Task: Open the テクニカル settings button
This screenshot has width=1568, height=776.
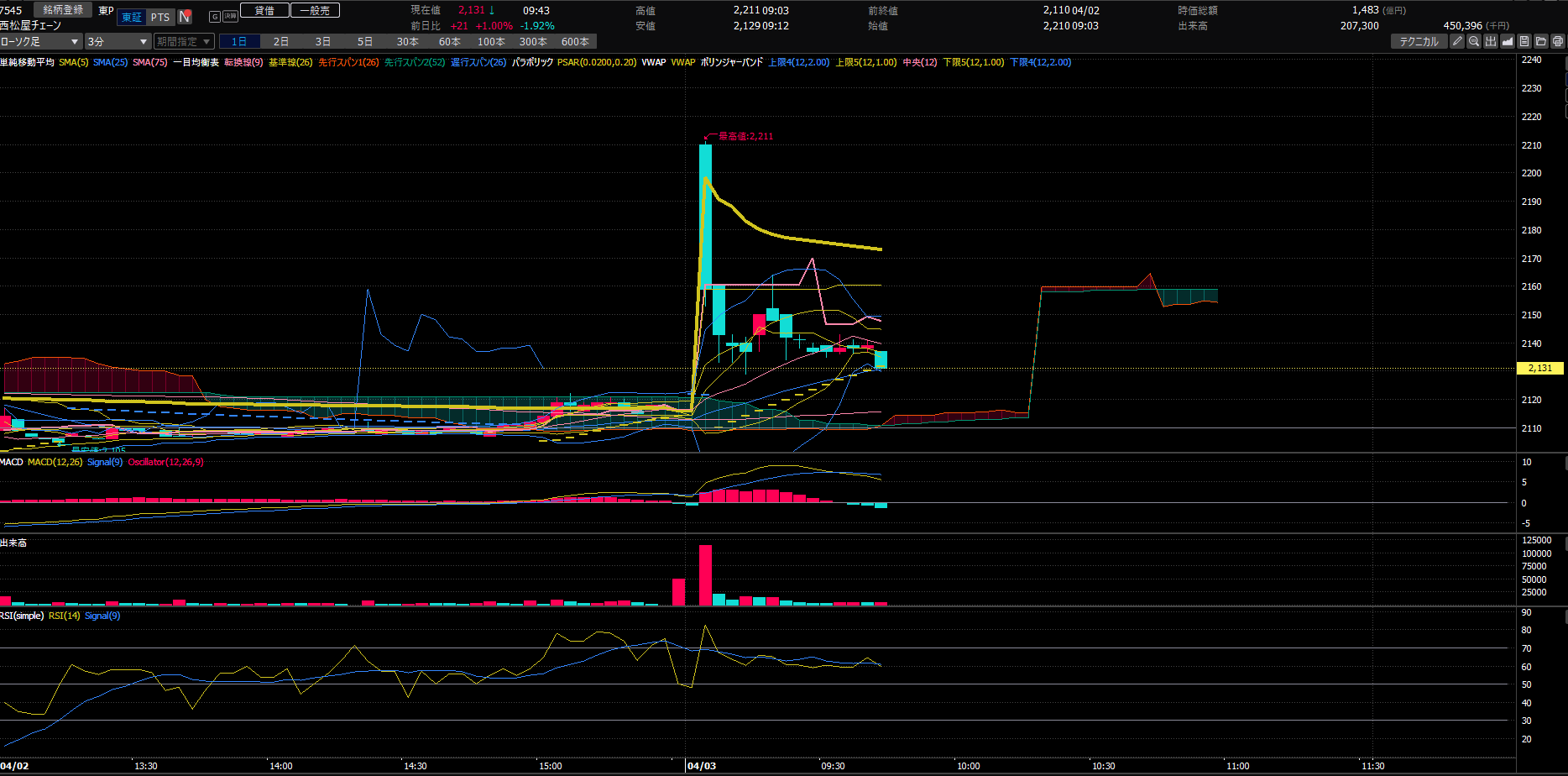Action: tap(1419, 41)
